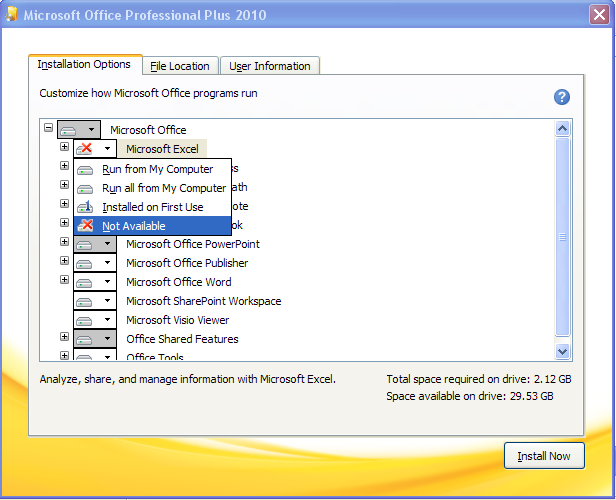
Task: Open install-state dropdown for Microsoft Office Publisher
Action: pyautogui.click(x=95, y=263)
